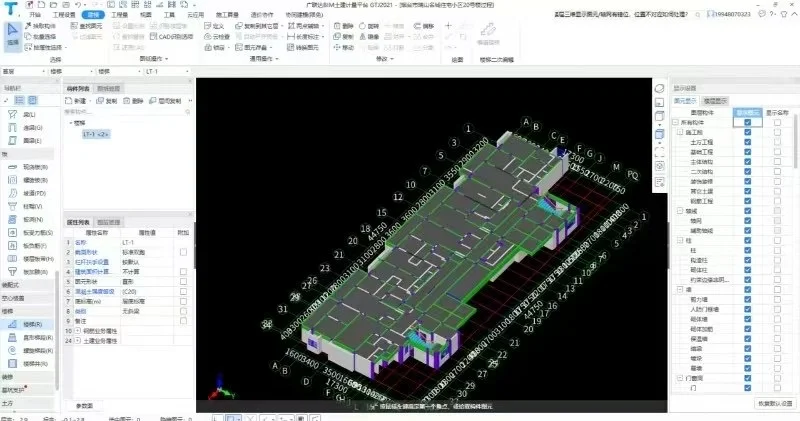
Task: Click 批量选择 batch select tool
Action: [x=40, y=36]
